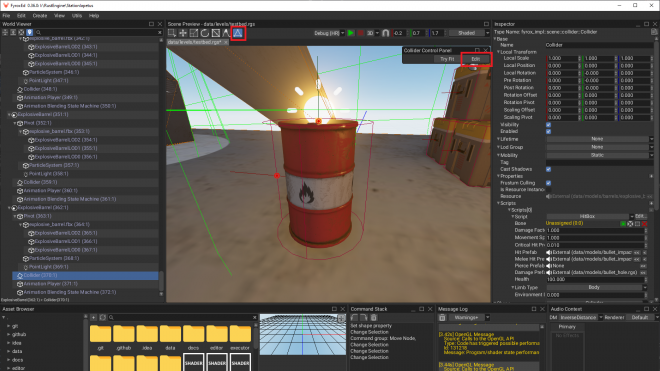Undo via the Command Stack undo icon
Image resolution: width=660 pixels, height=371 pixels.
354,318
